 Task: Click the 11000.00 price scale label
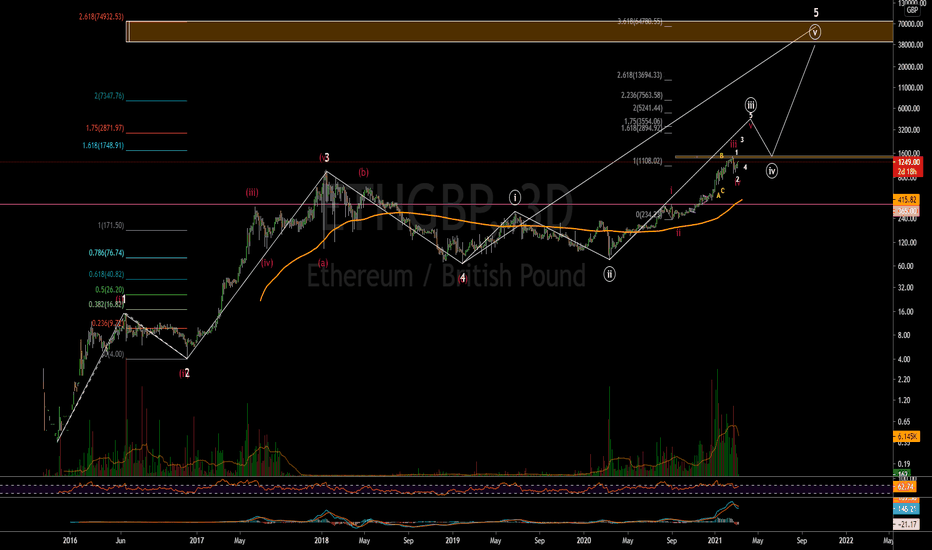pos(911,88)
